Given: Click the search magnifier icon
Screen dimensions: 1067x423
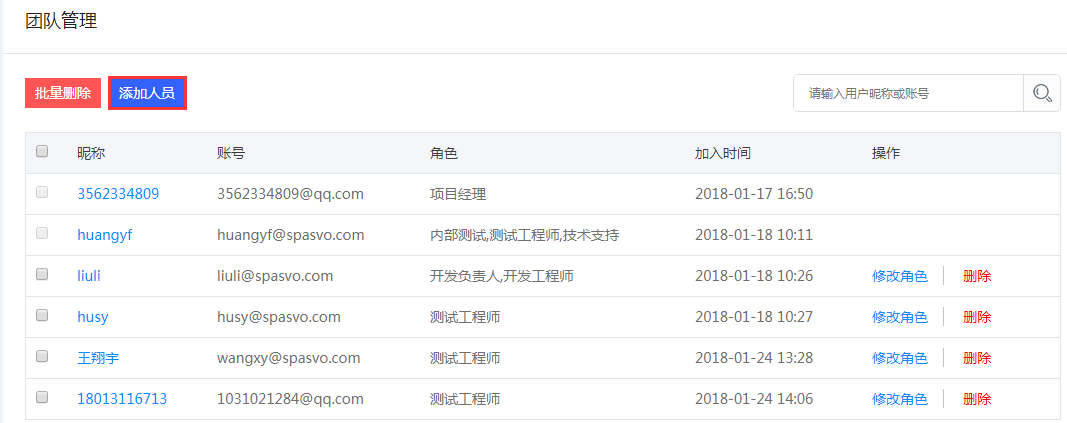Looking at the screenshot, I should (1042, 93).
